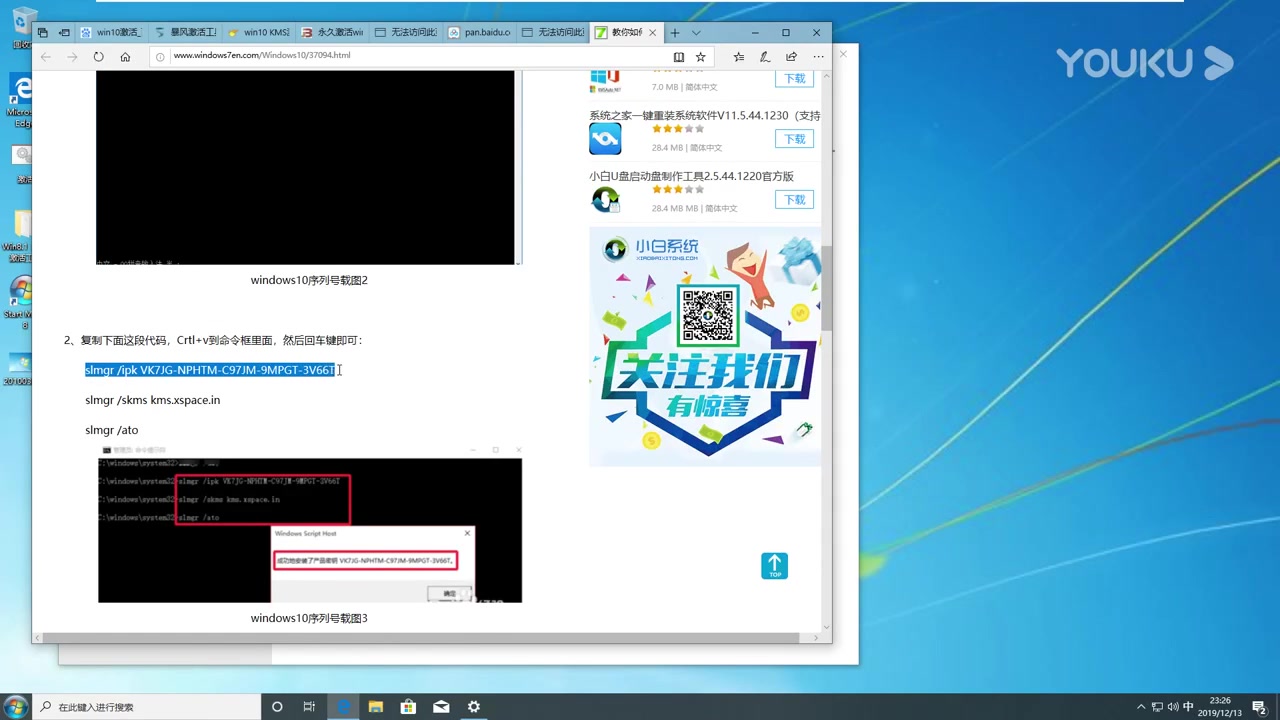Screen dimensions: 1280x720
Task: Download 小白U盘启动盘制作工具 via 下载 button
Action: pyautogui.click(x=795, y=200)
